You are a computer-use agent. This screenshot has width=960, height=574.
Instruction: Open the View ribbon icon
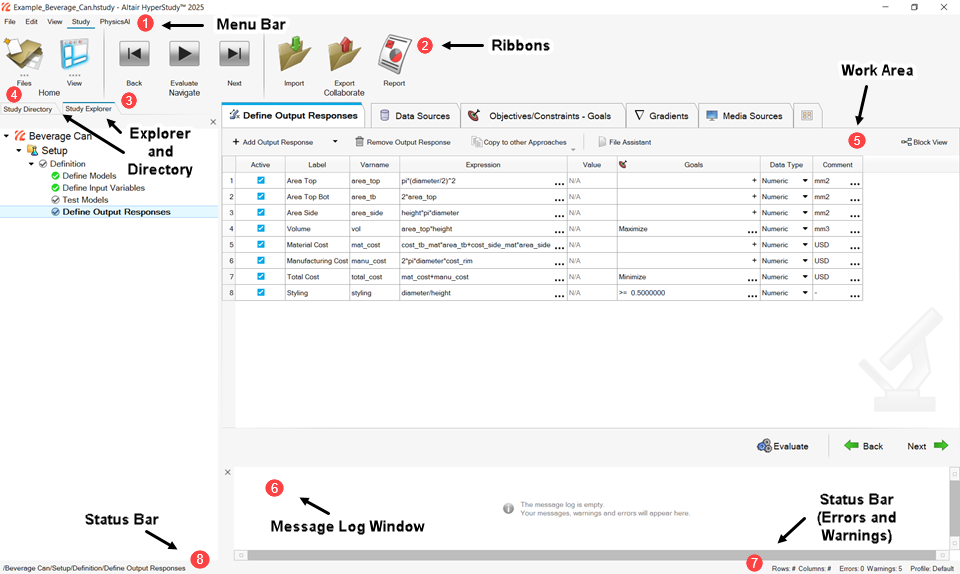(74, 55)
